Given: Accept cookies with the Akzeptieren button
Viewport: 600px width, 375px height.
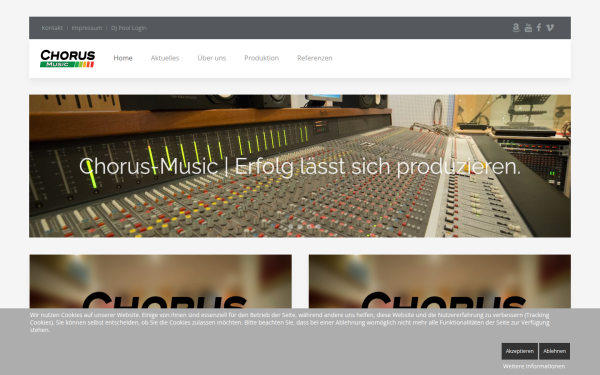Looking at the screenshot, I should coord(520,351).
